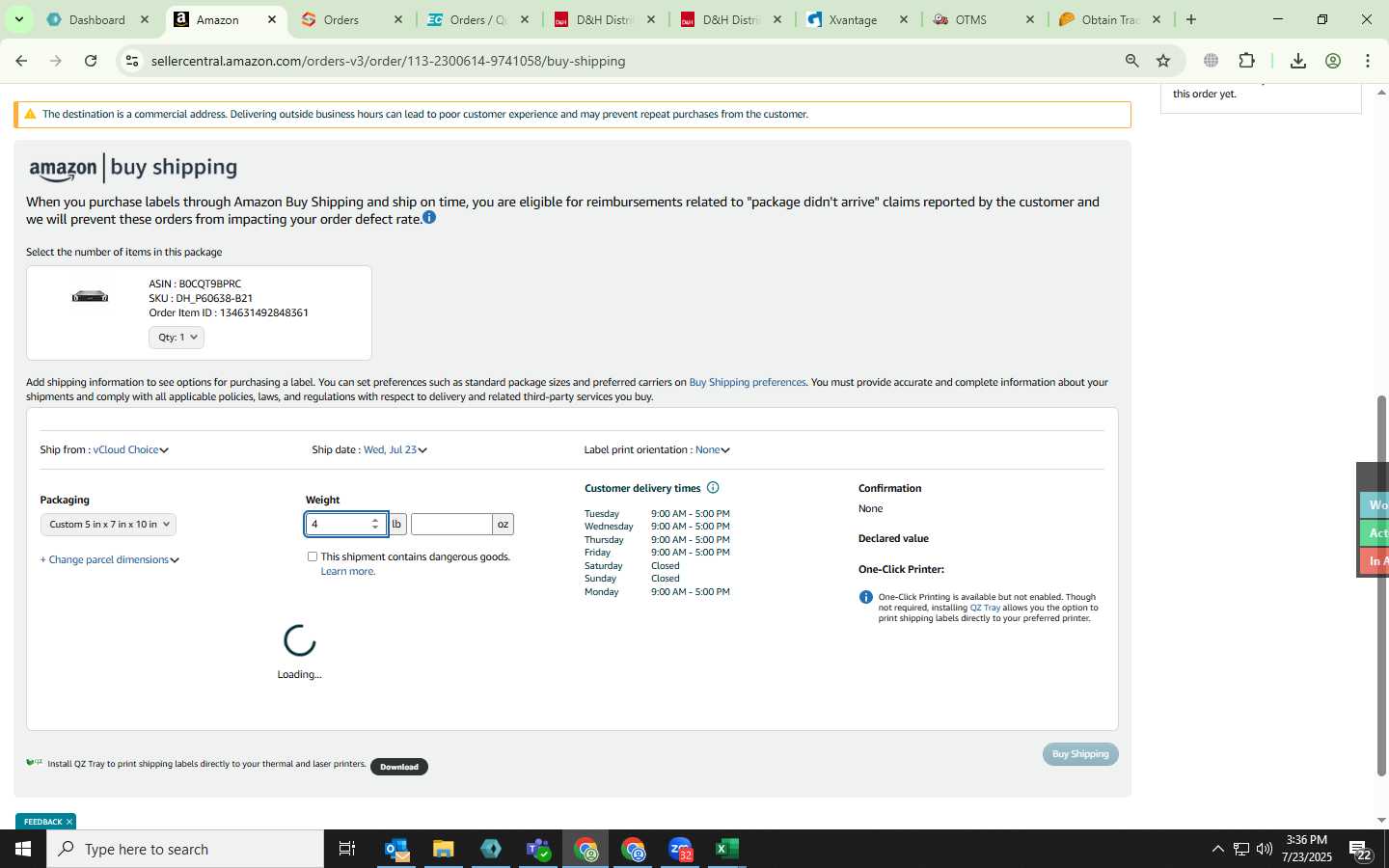Open Microsoft Teams from the taskbar
This screenshot has width=1389, height=868.
538,849
